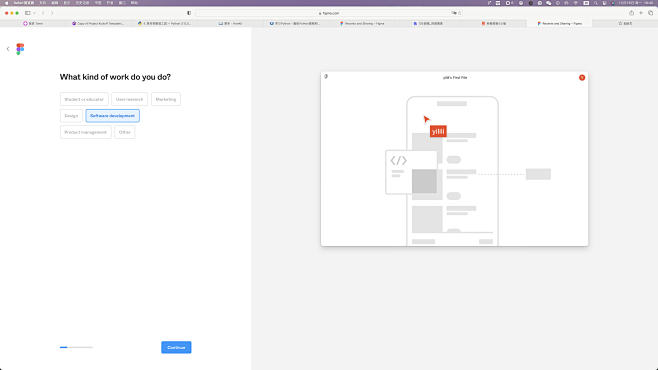The width and height of the screenshot is (658, 370).
Task: Open a new tab with plus icon
Action: [641, 13]
